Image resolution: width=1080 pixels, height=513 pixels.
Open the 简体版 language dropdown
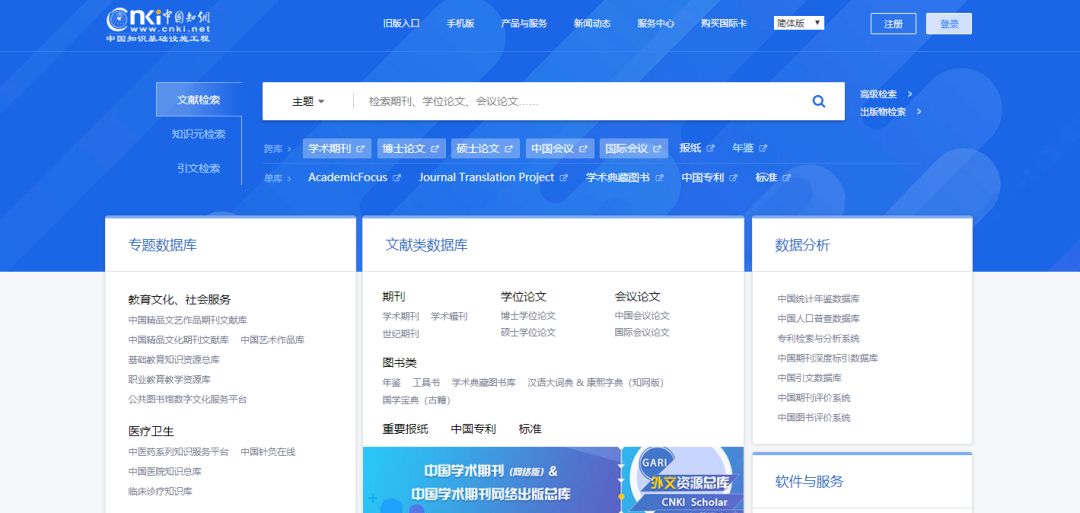798,23
